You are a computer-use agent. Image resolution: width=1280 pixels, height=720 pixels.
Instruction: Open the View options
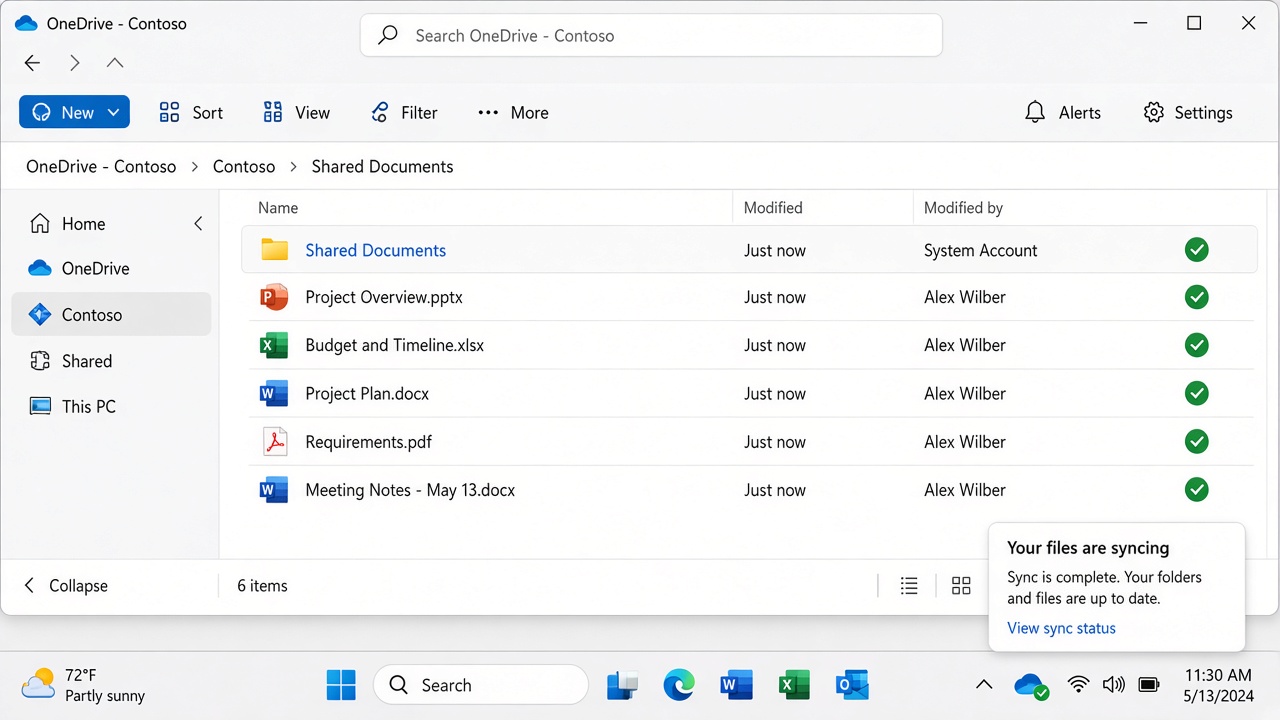tap(296, 113)
